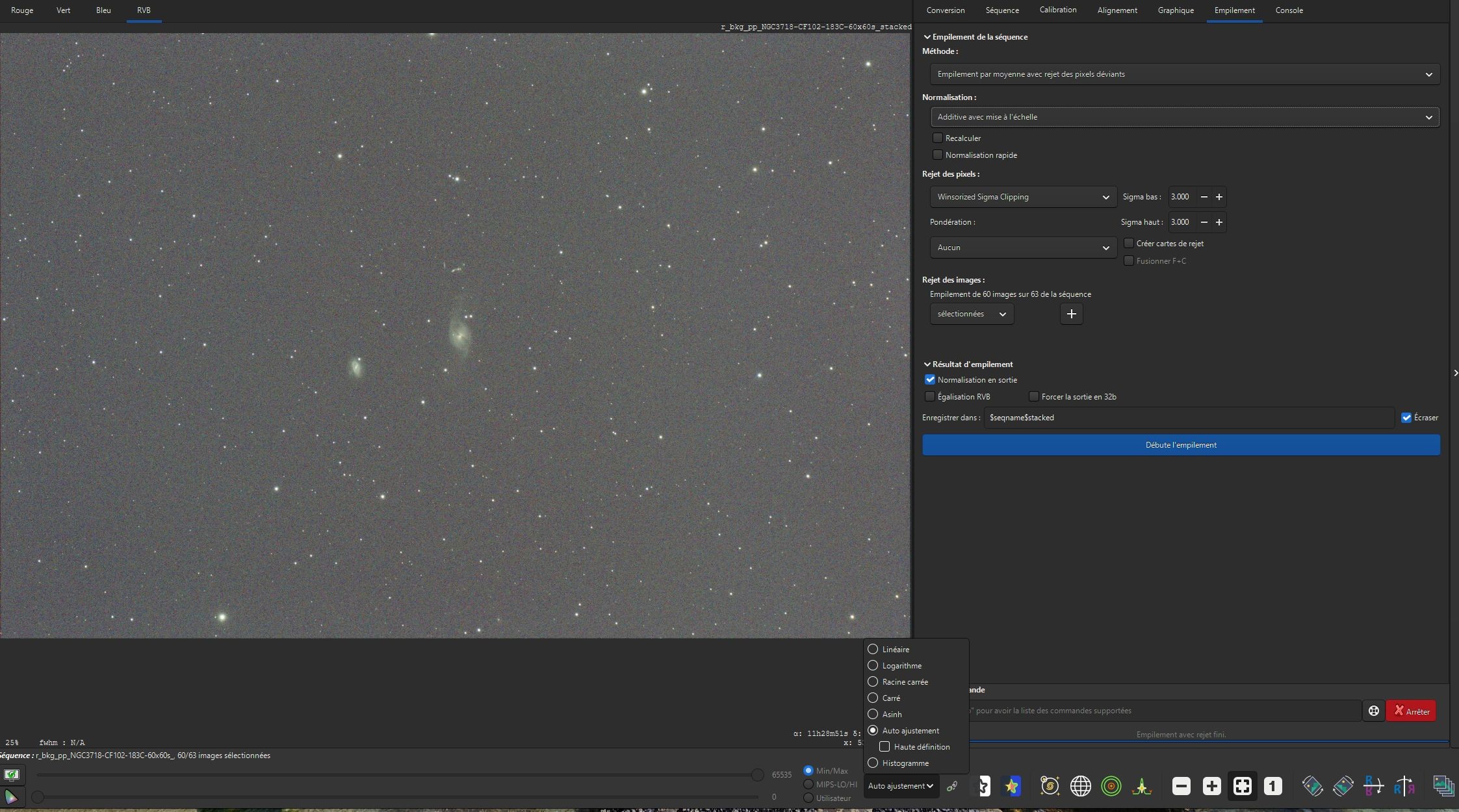Increase Sigma haut with plus
This screenshot has height=812, width=1459.
point(1219,222)
